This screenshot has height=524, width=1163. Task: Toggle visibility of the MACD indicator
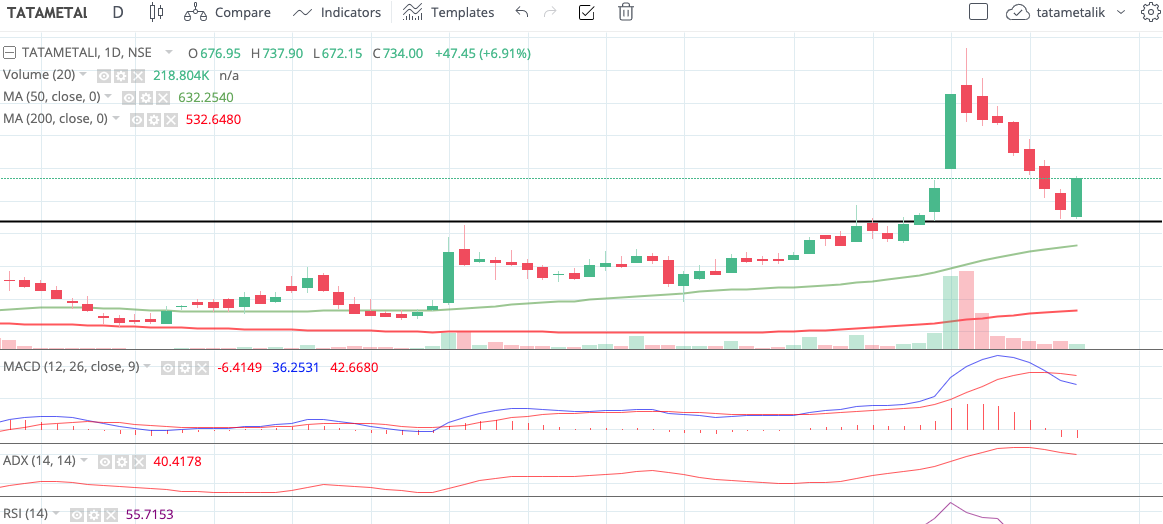click(168, 367)
